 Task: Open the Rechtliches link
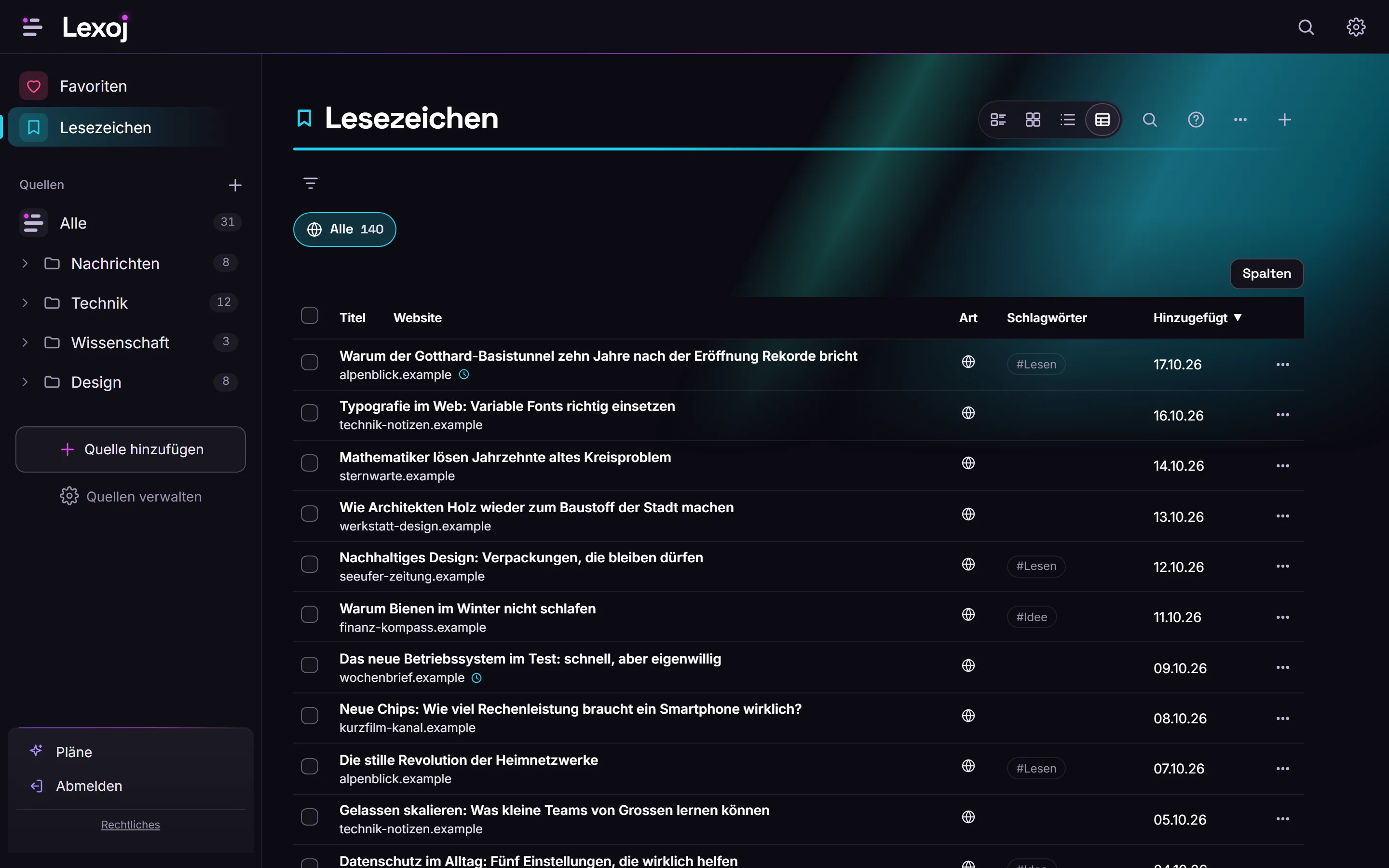click(130, 825)
